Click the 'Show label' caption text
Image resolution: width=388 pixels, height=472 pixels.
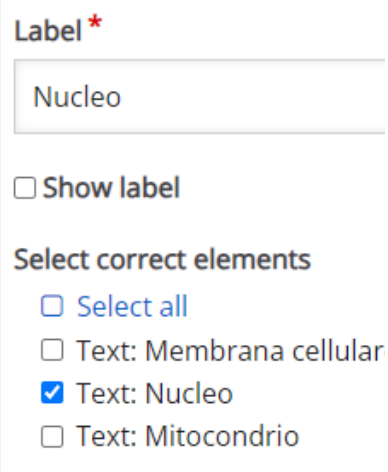(x=111, y=188)
